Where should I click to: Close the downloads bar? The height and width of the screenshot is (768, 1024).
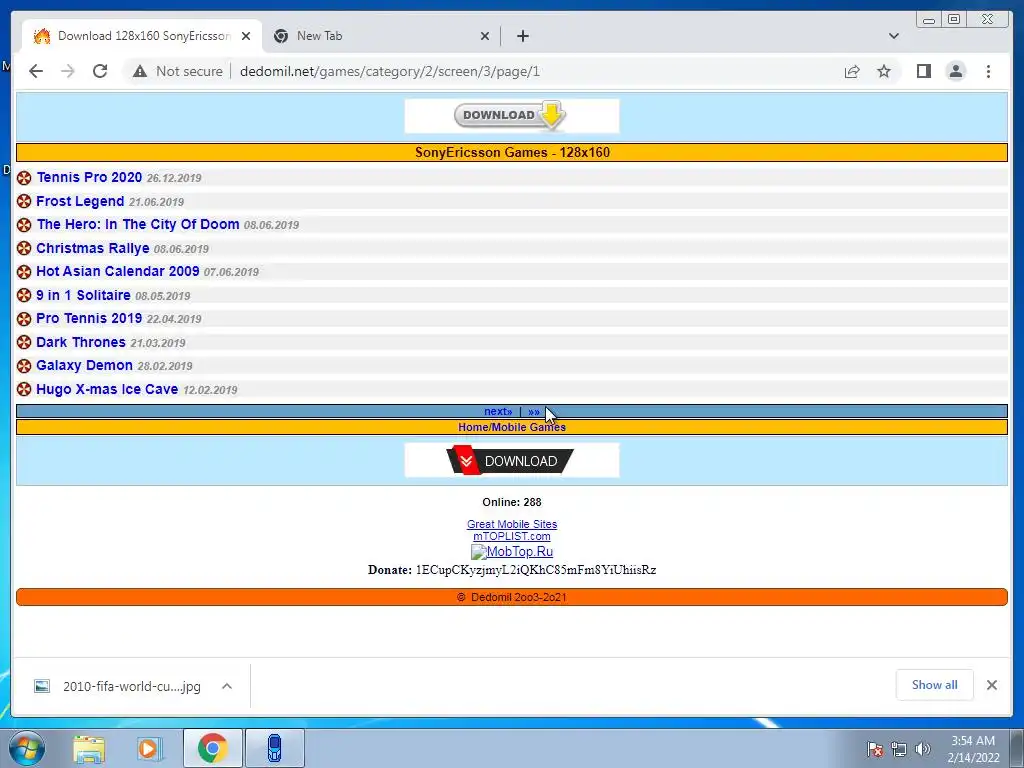[991, 685]
